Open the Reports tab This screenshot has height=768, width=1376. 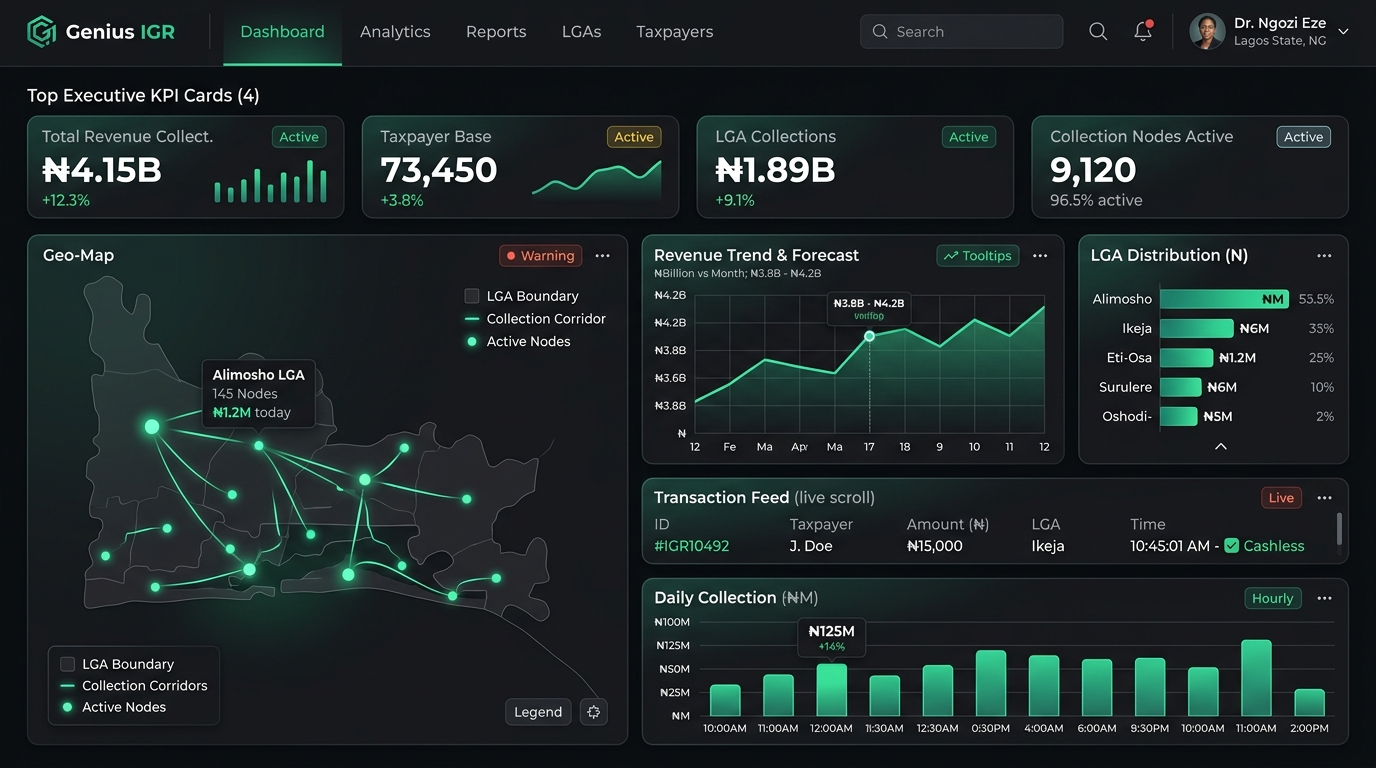pos(496,32)
